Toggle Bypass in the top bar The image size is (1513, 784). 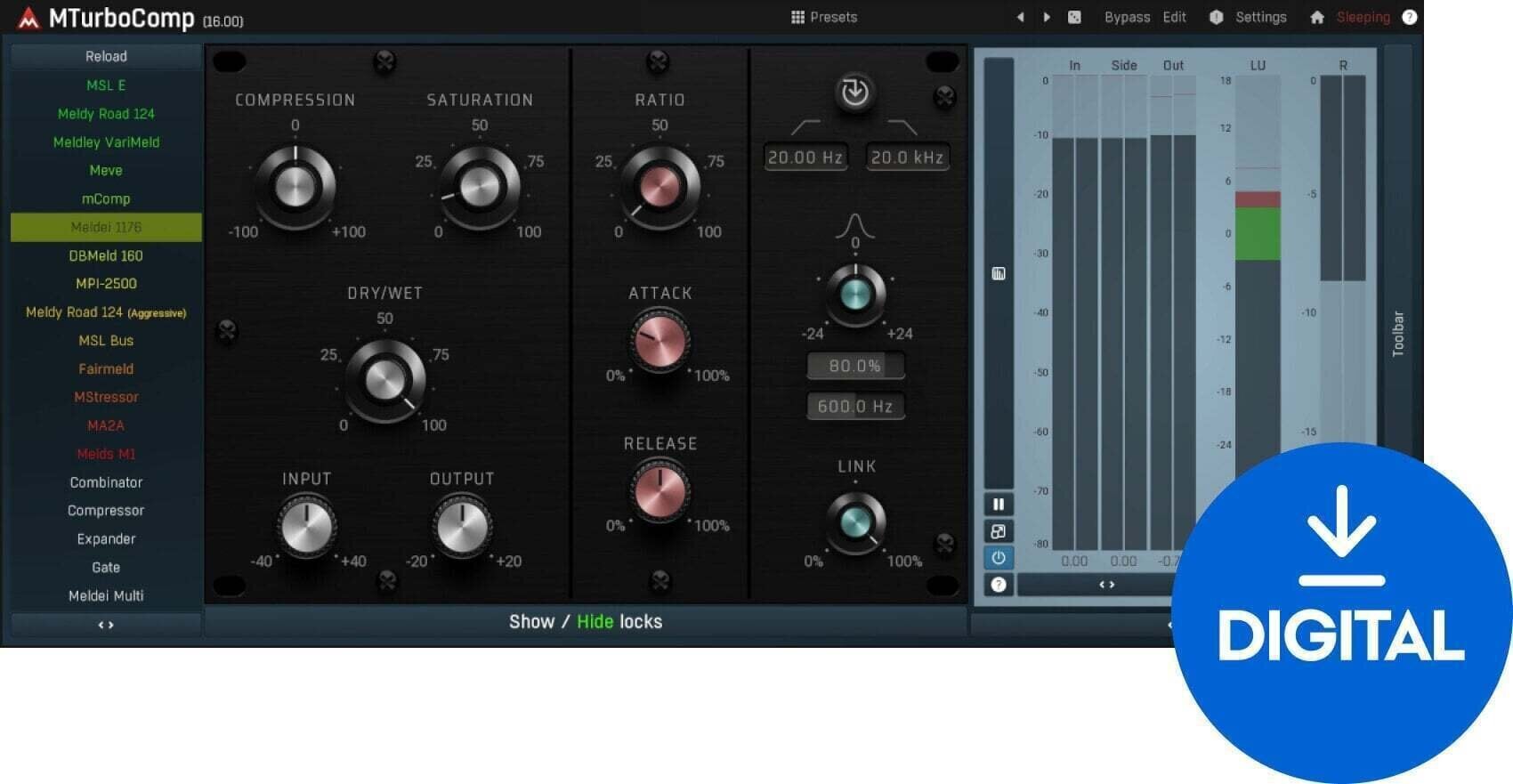[x=1127, y=17]
